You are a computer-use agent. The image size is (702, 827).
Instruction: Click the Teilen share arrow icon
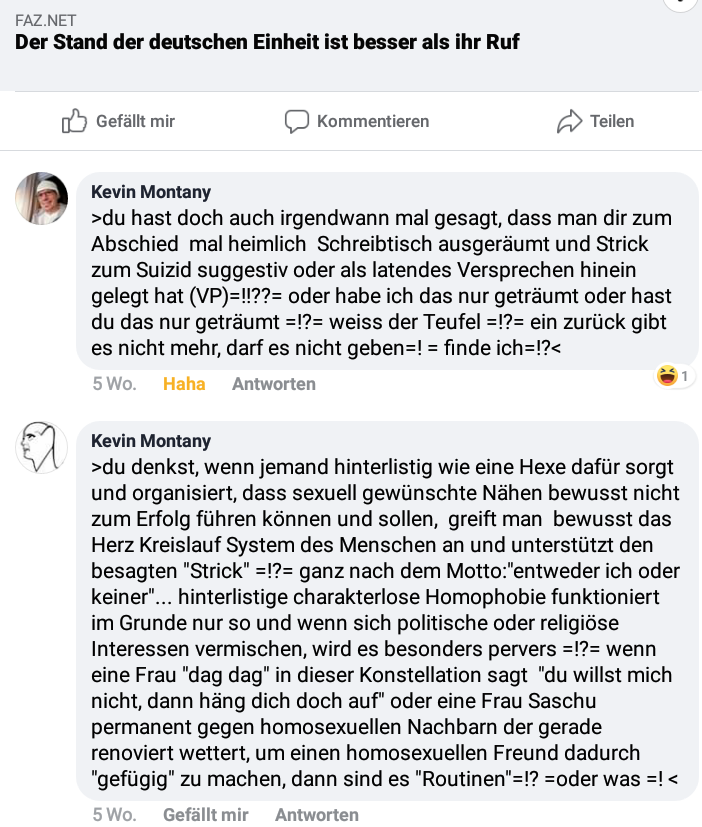click(x=570, y=121)
